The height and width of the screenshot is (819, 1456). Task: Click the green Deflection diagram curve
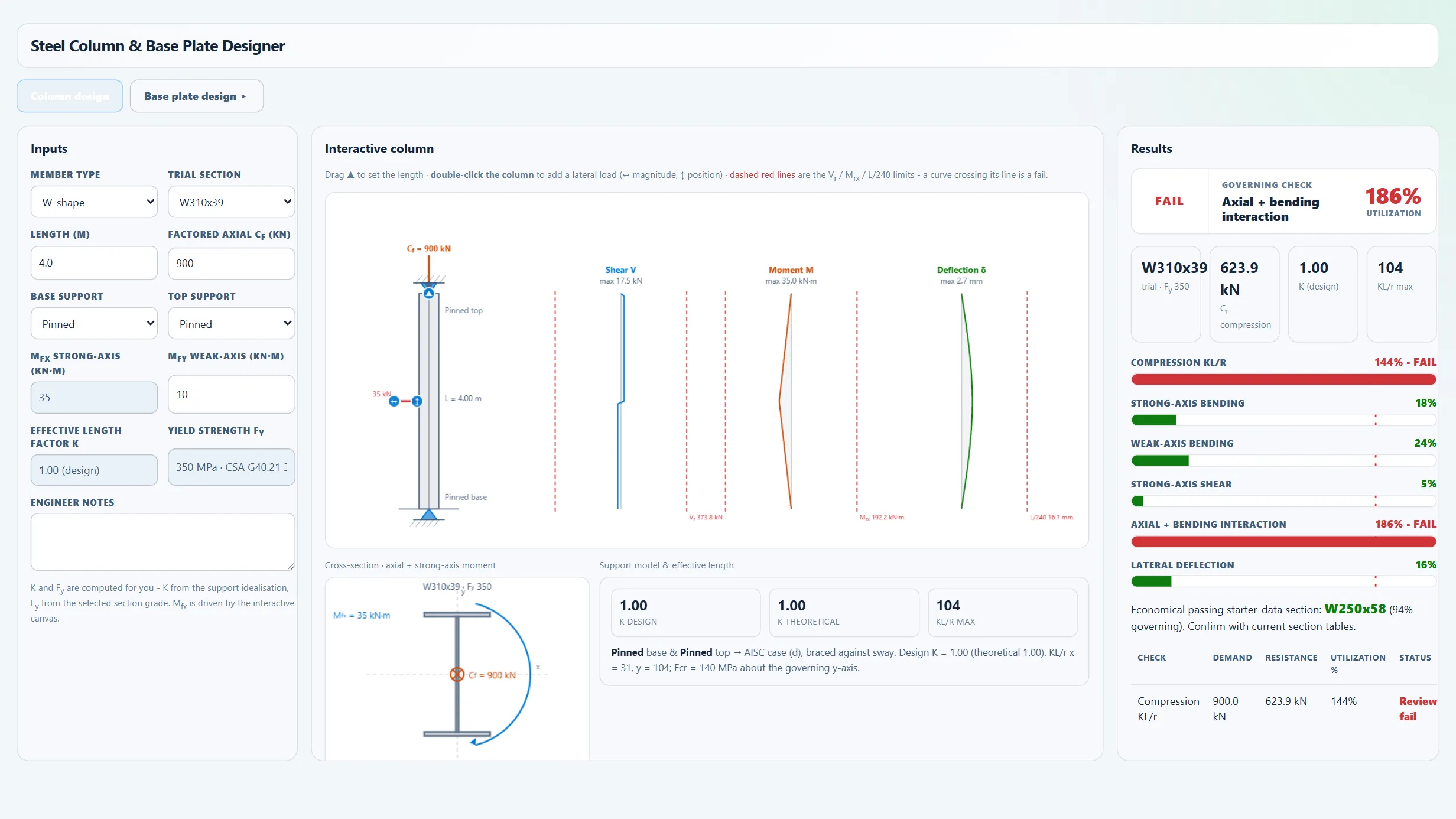click(967, 401)
